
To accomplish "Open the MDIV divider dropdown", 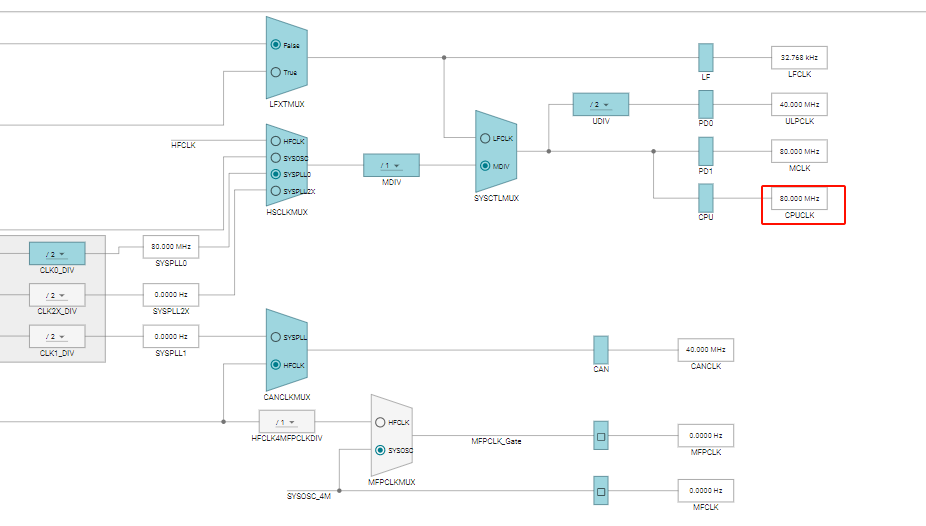I will (390, 165).
